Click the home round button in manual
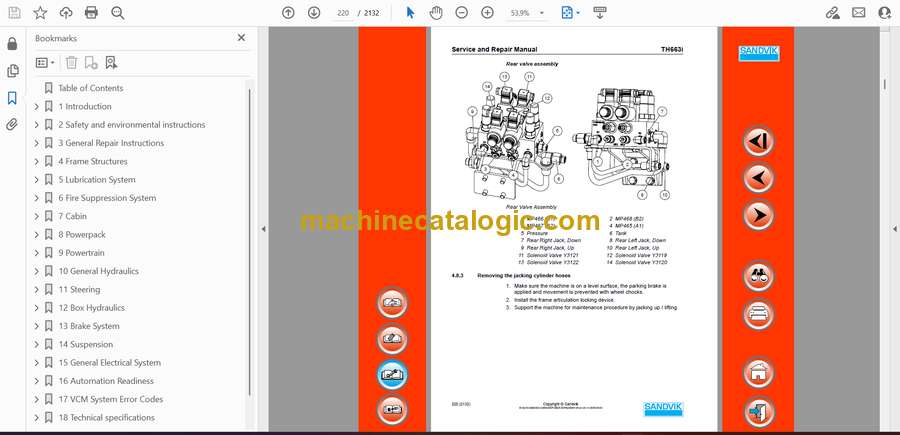This screenshot has height=435, width=900. pos(758,372)
